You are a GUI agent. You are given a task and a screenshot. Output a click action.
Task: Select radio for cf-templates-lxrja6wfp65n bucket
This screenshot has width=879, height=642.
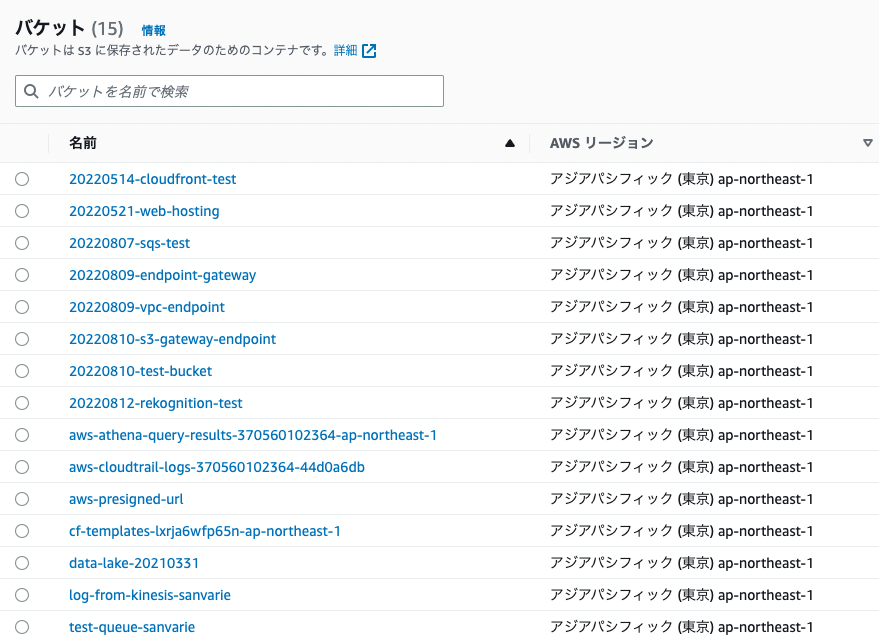pyautogui.click(x=22, y=530)
